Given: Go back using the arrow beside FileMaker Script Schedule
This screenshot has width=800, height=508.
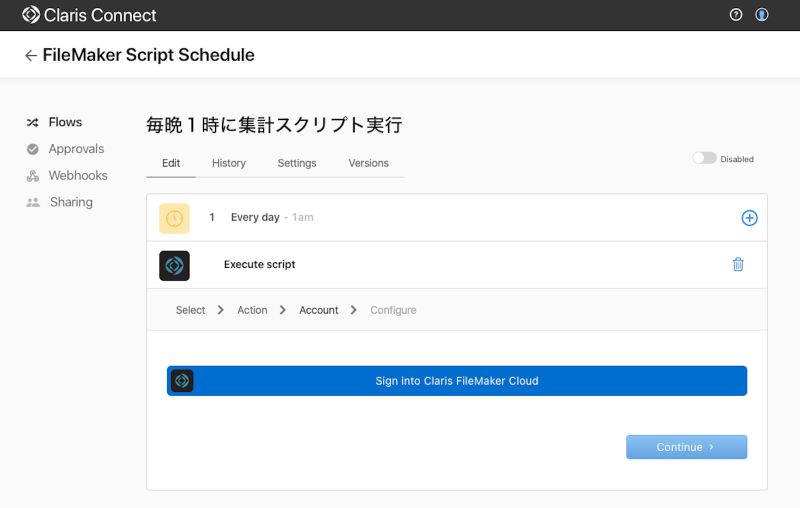Looking at the screenshot, I should click(x=31, y=55).
